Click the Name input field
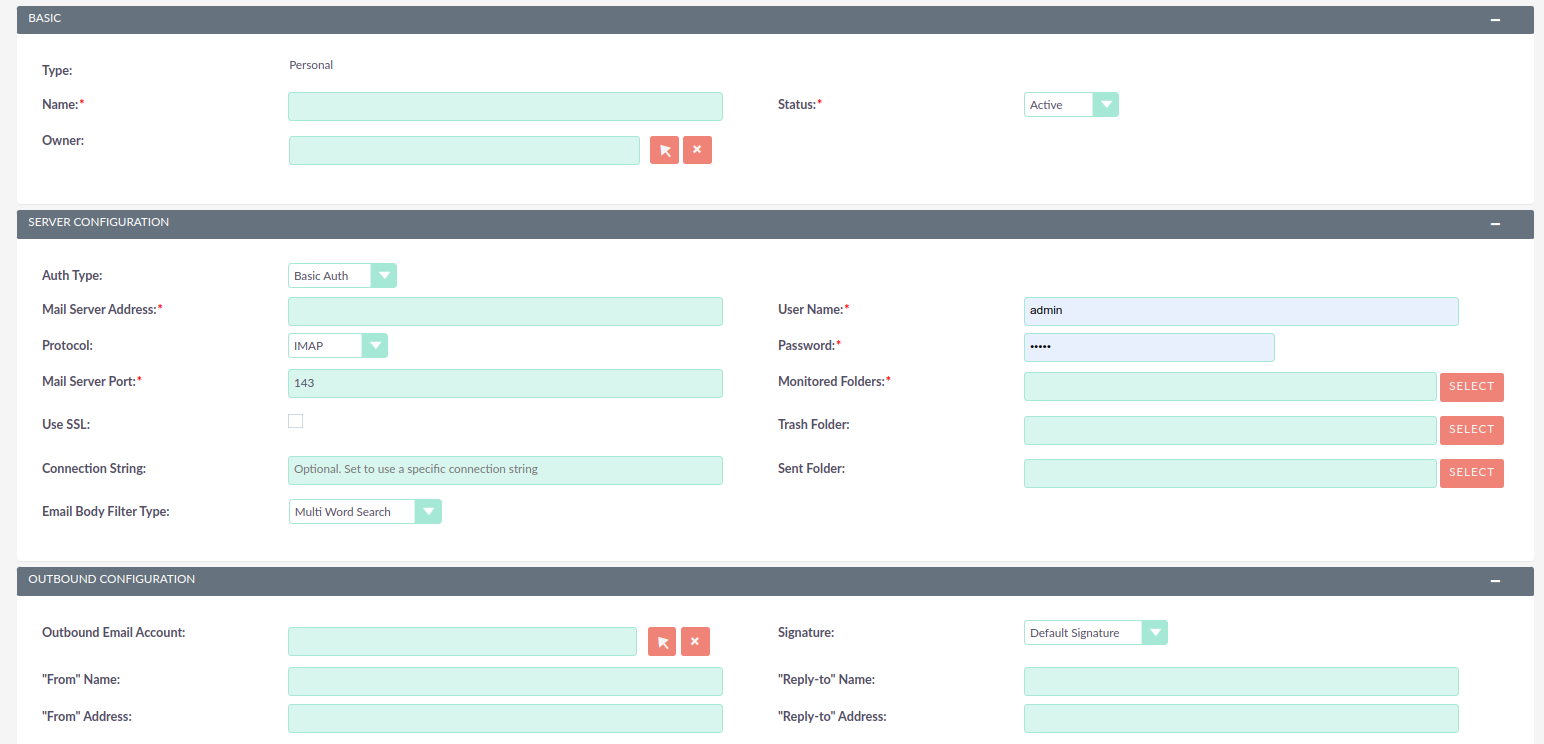This screenshot has height=744, width=1544. [x=505, y=106]
